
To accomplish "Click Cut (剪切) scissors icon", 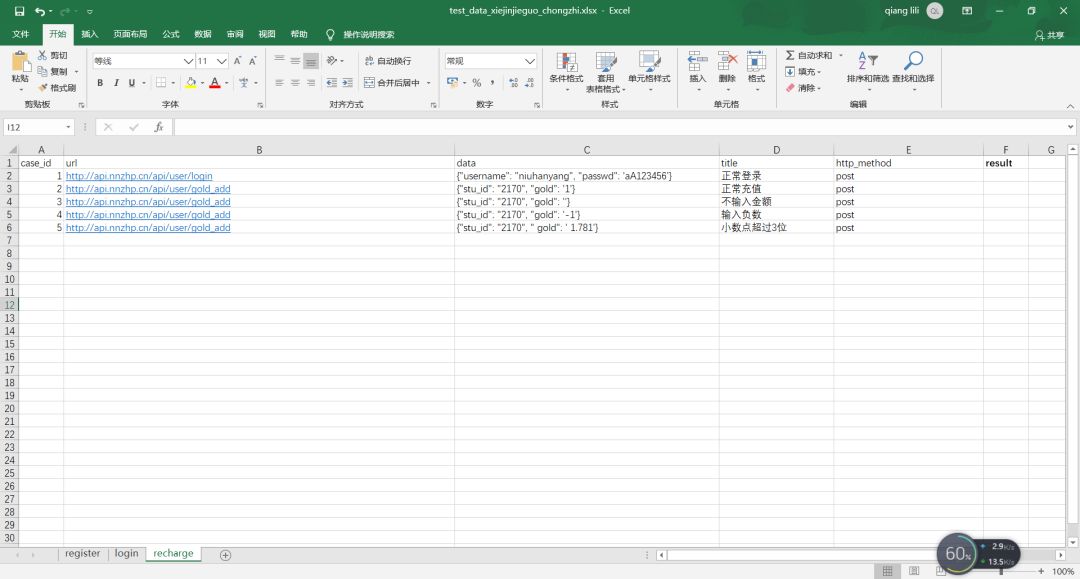I will tap(43, 55).
